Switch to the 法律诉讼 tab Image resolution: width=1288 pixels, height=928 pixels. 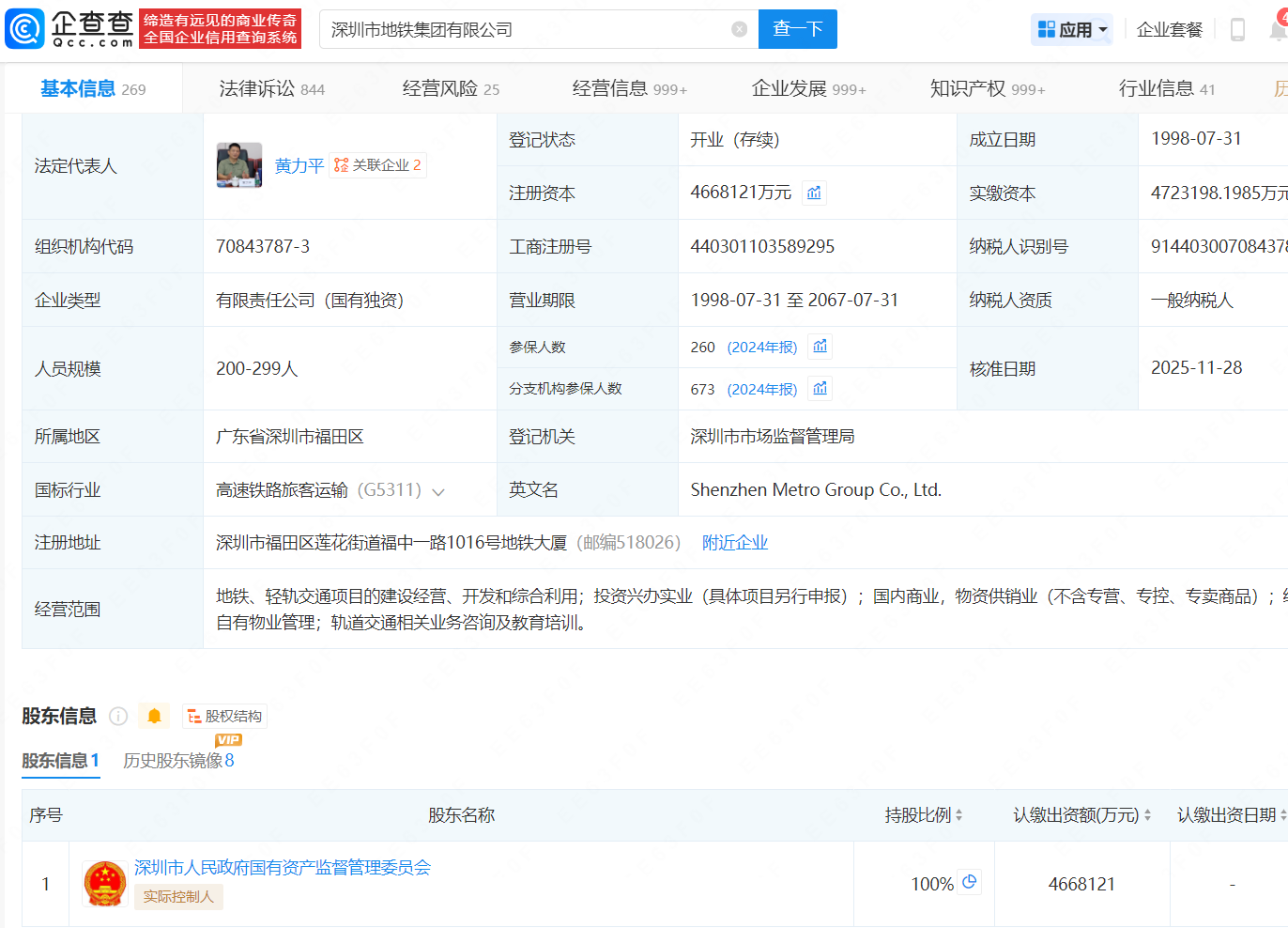[x=271, y=89]
